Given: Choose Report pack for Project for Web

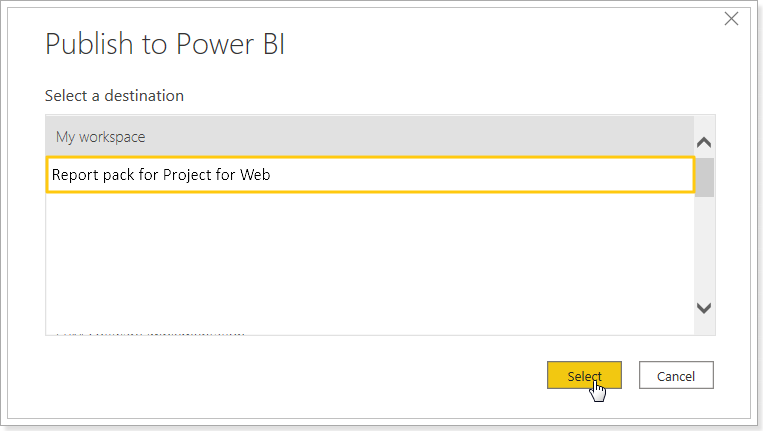Looking at the screenshot, I should pyautogui.click(x=370, y=175).
